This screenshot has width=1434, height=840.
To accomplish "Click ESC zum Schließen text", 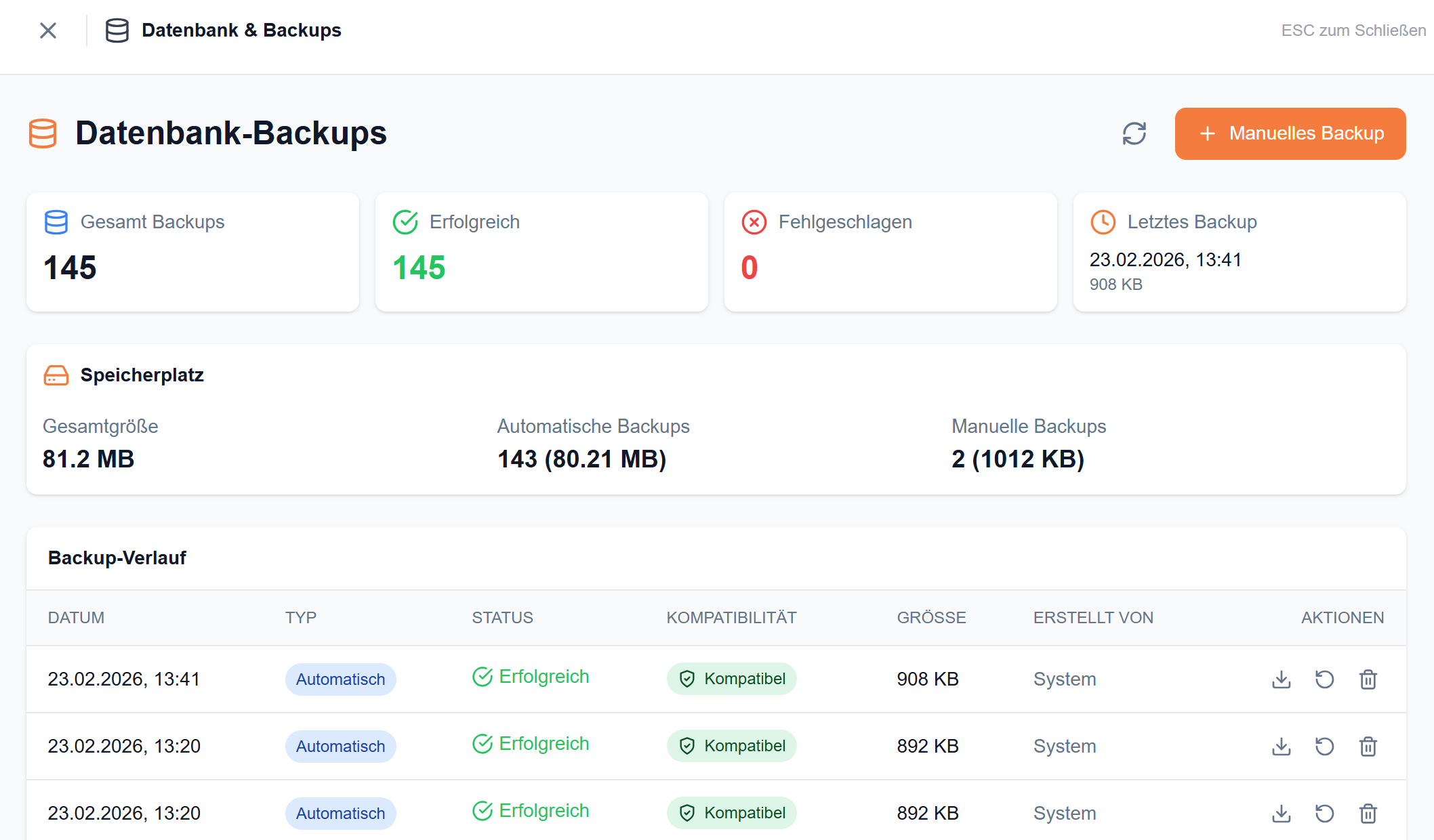I will coord(1353,30).
